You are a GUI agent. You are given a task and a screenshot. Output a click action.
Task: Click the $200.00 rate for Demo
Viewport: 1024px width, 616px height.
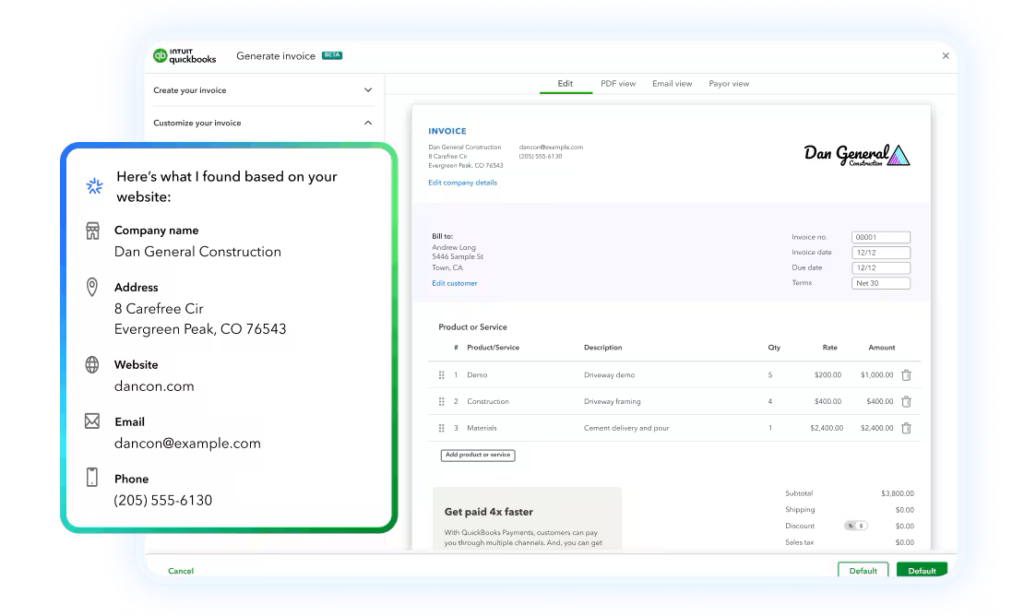tap(827, 375)
